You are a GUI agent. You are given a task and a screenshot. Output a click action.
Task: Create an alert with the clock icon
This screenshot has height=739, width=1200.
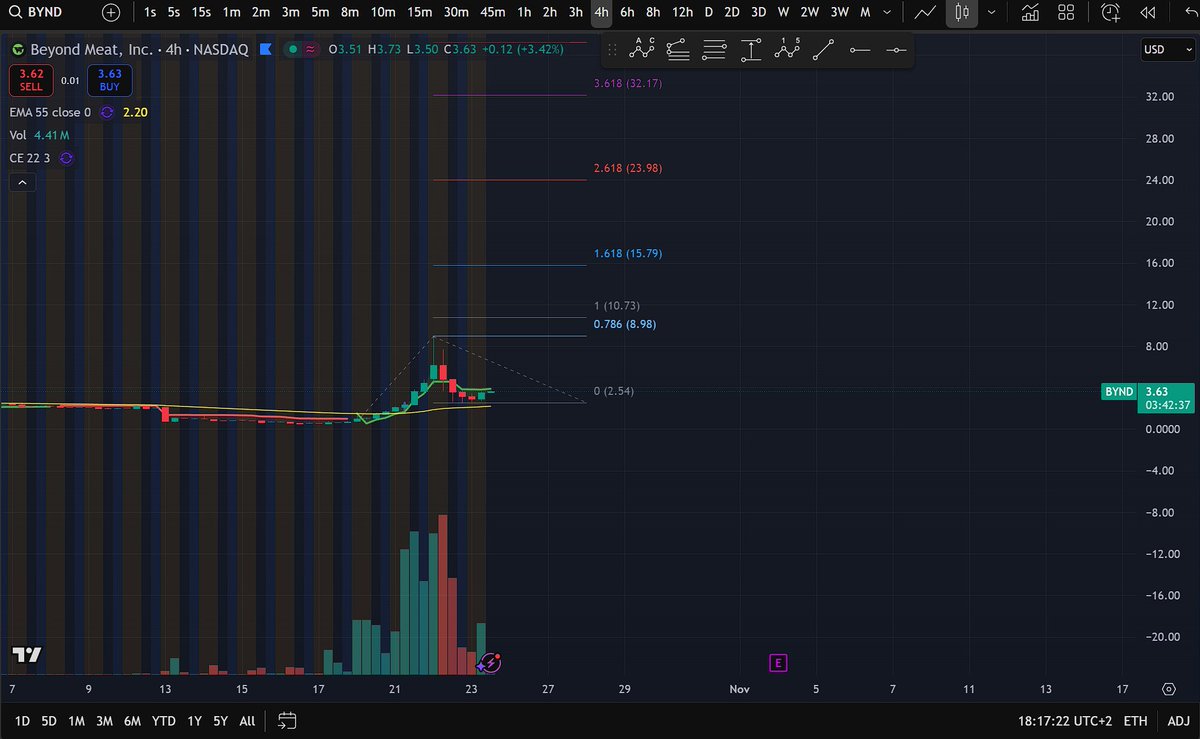click(1110, 13)
